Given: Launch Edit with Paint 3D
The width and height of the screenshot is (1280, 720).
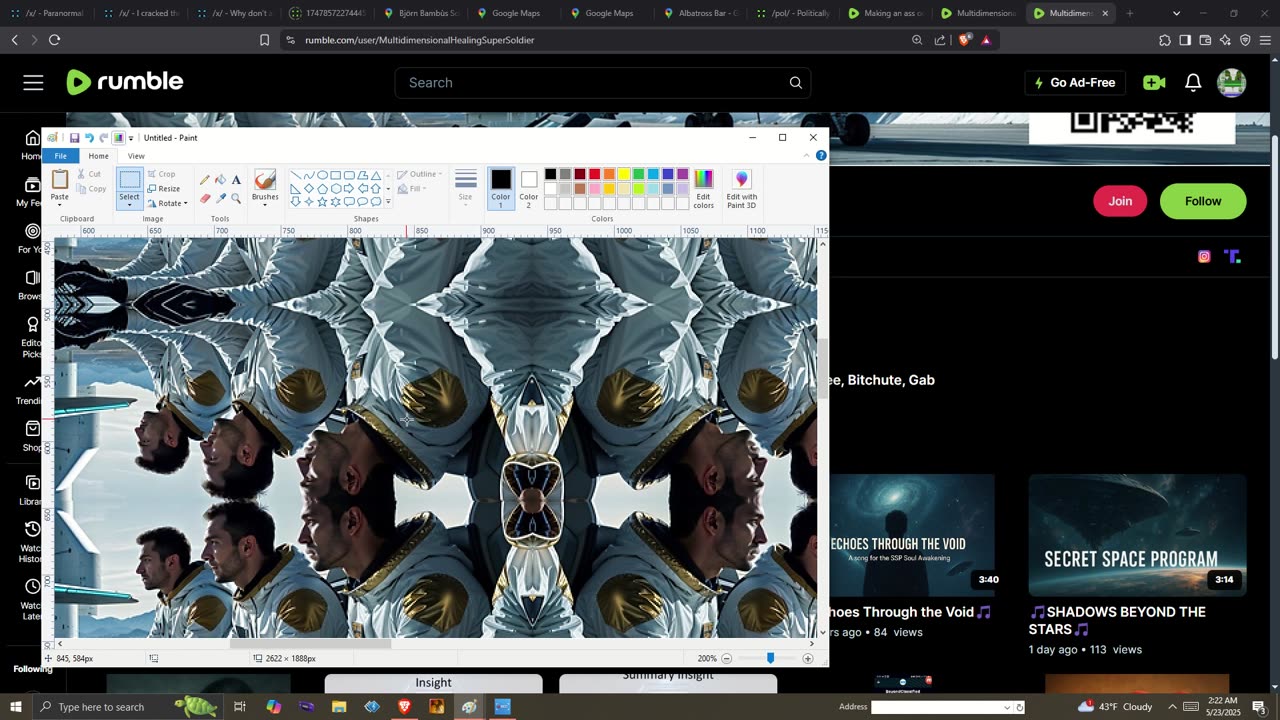Looking at the screenshot, I should (x=742, y=188).
